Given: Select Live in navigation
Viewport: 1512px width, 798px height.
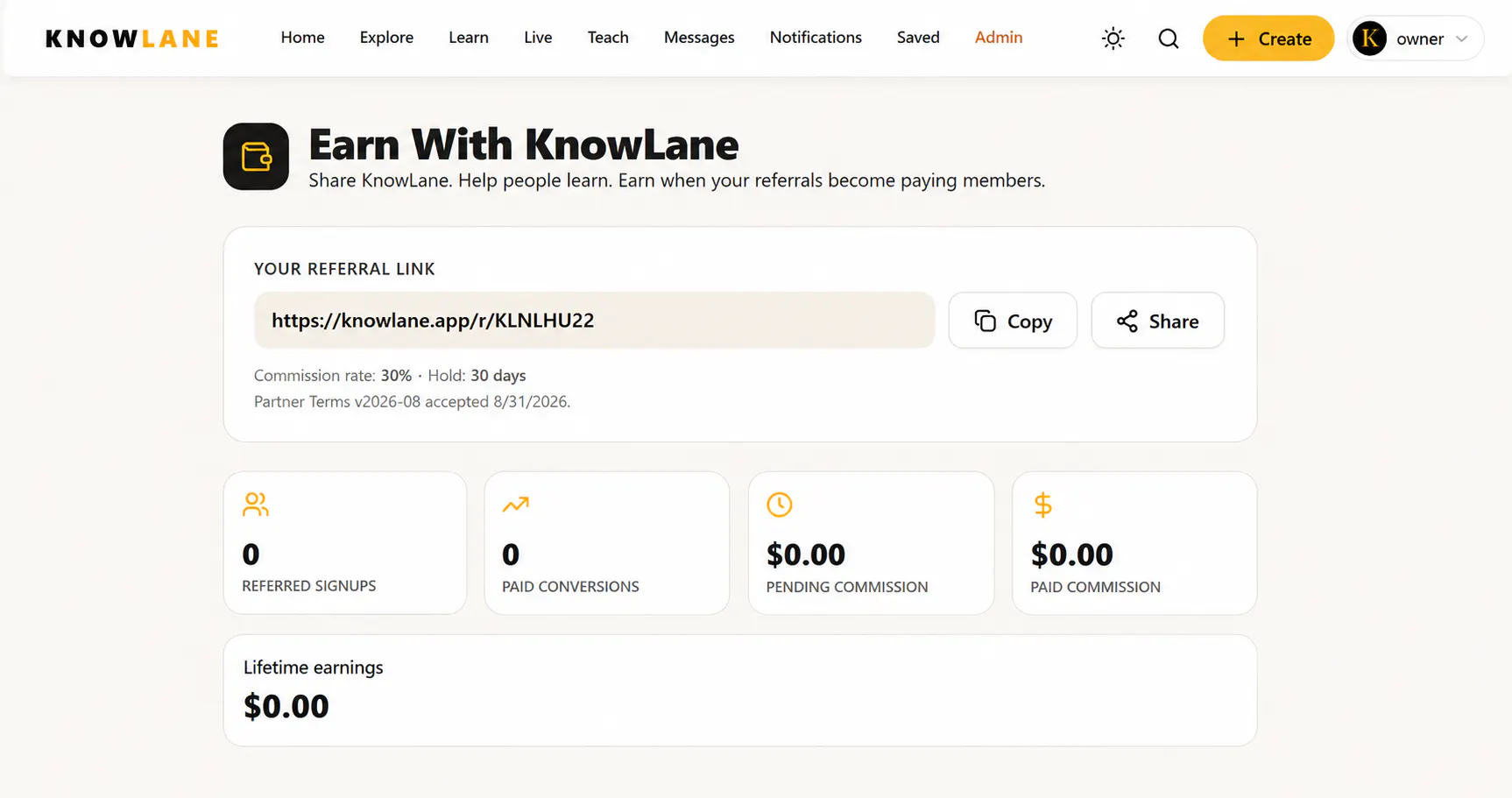Looking at the screenshot, I should pyautogui.click(x=538, y=38).
